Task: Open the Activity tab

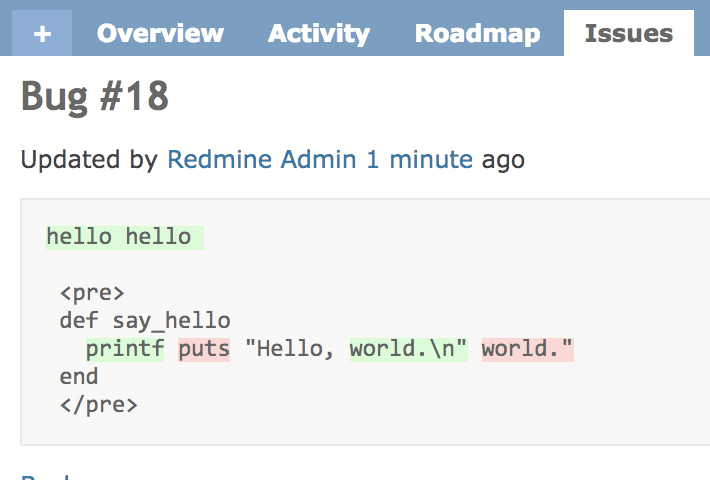Action: coord(319,33)
